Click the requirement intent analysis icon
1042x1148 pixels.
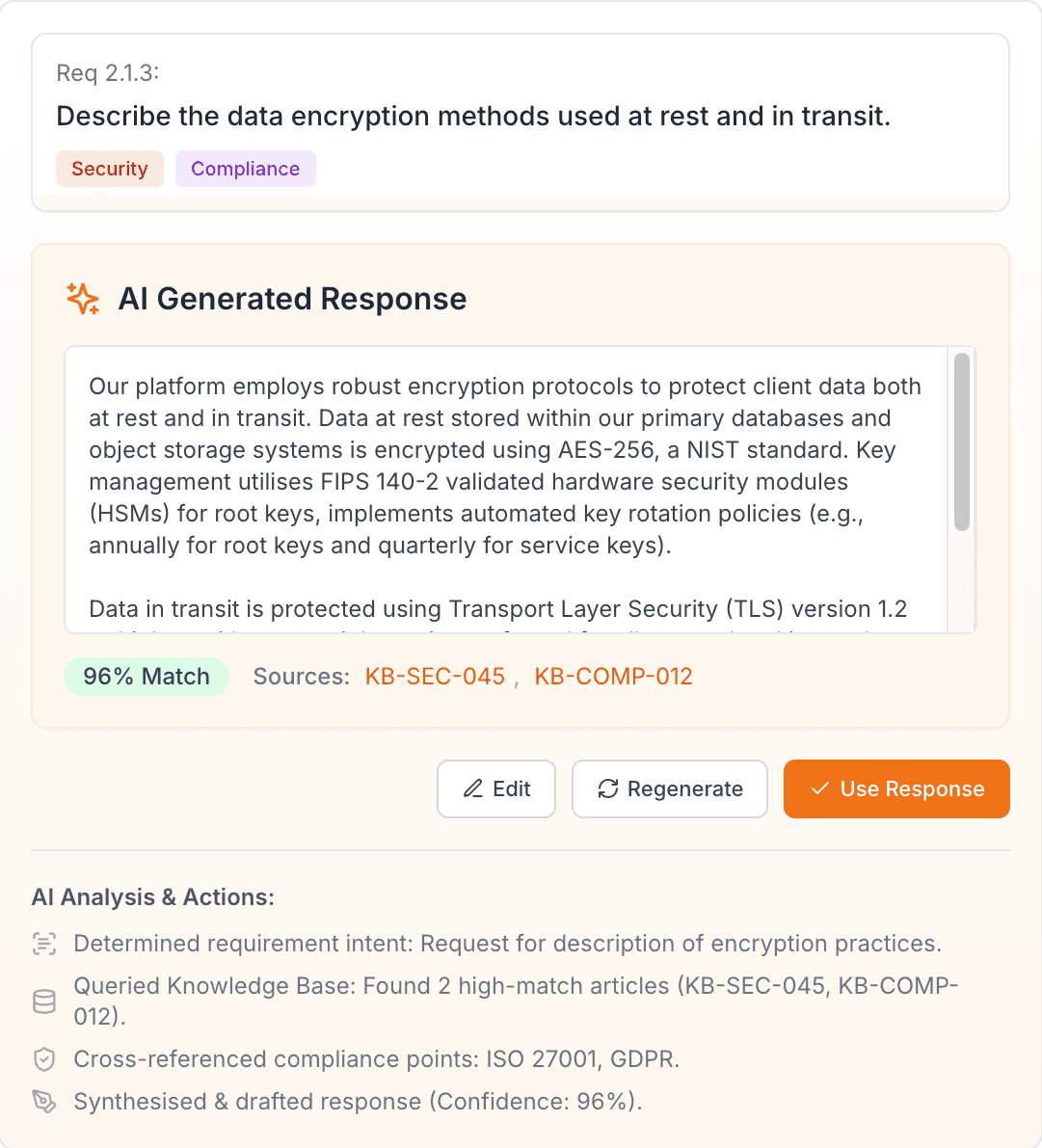click(44, 943)
